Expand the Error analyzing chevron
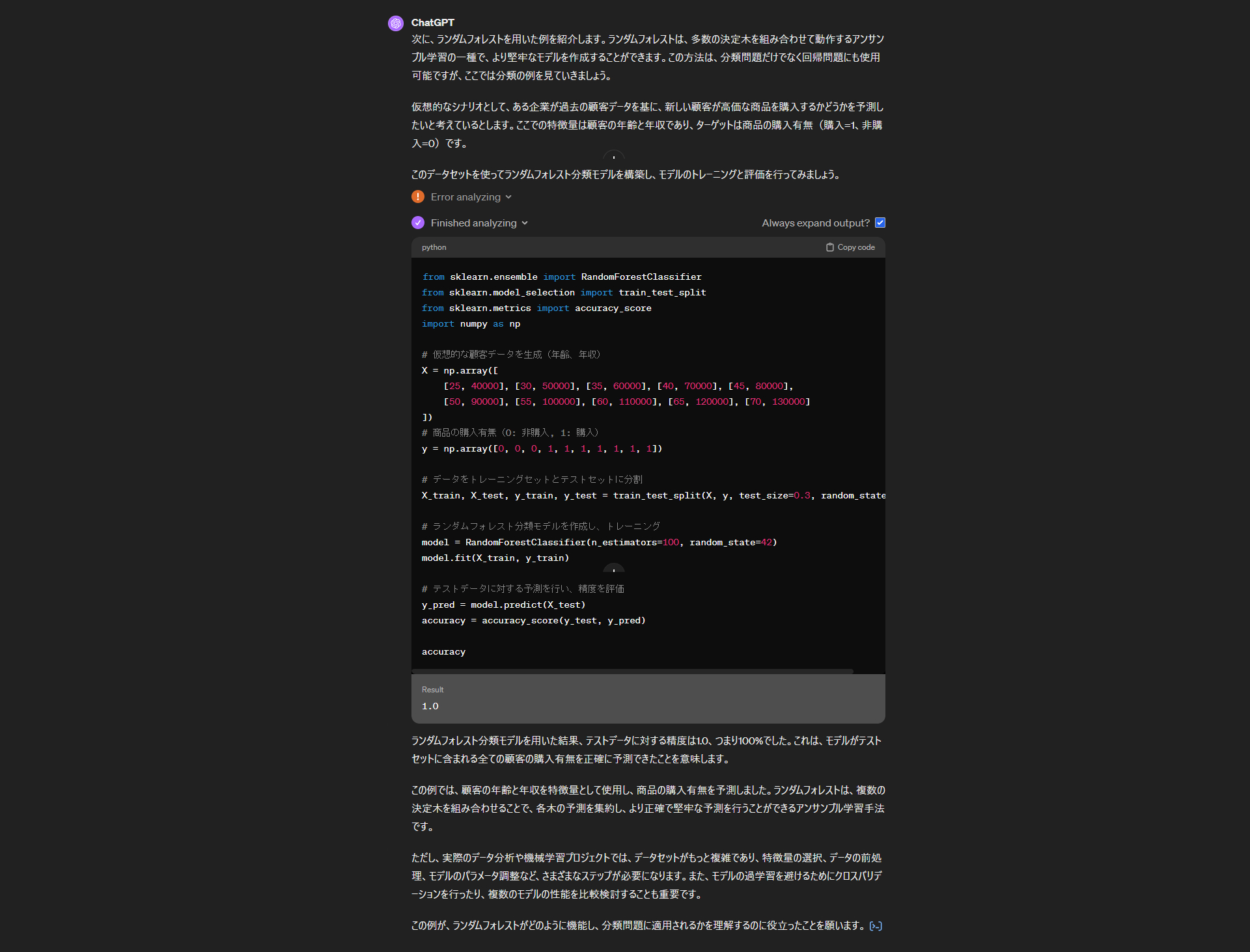This screenshot has height=952, width=1250. (508, 197)
